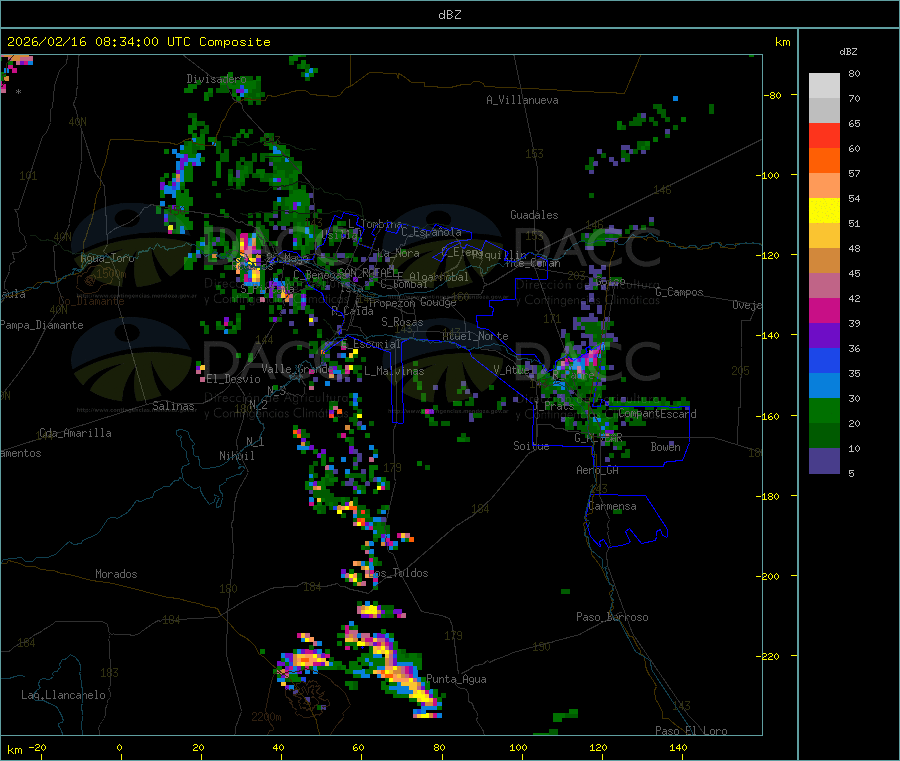The height and width of the screenshot is (761, 900).
Task: Click the El_Desvio map label
Action: [x=233, y=379]
